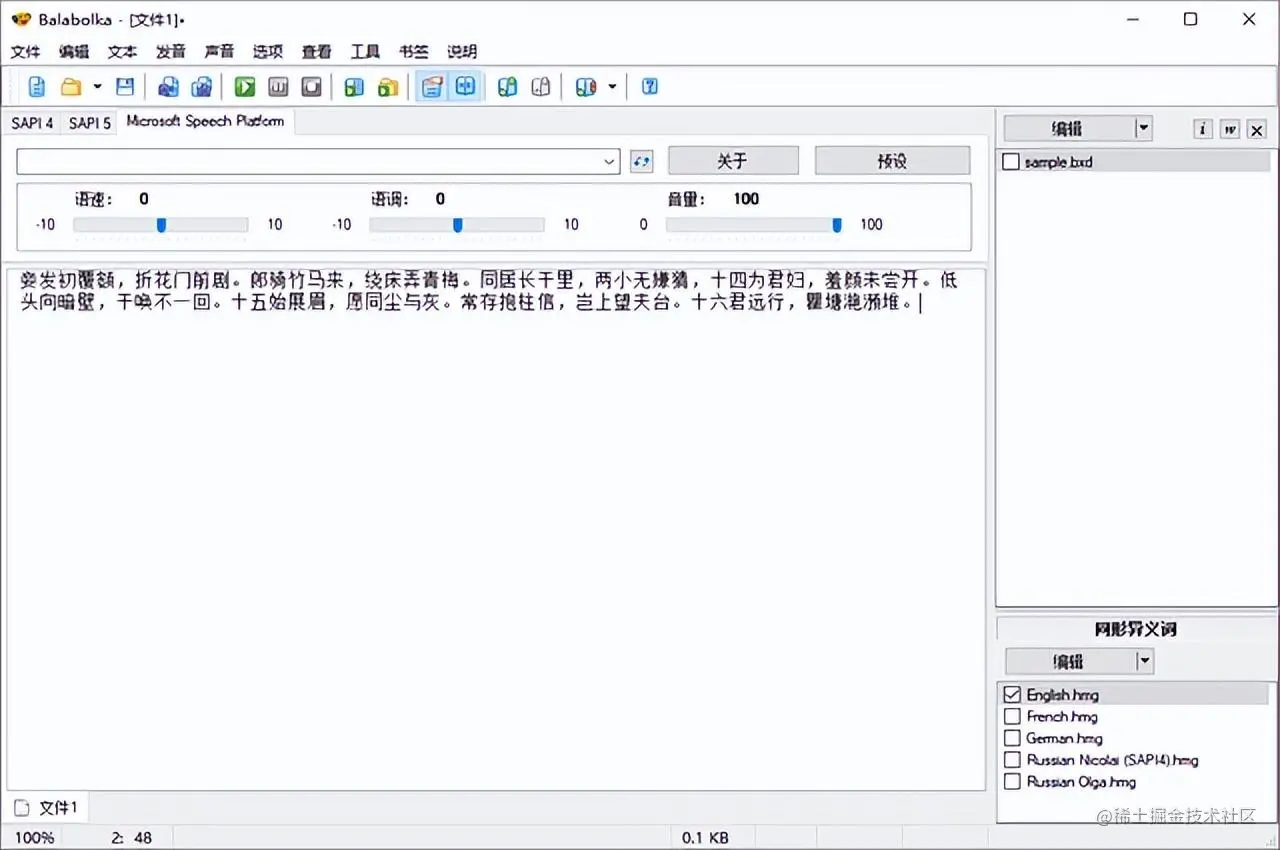Click the 编辑 button in dictionary panel
Viewport: 1280px width, 850px height.
[x=1068, y=129]
